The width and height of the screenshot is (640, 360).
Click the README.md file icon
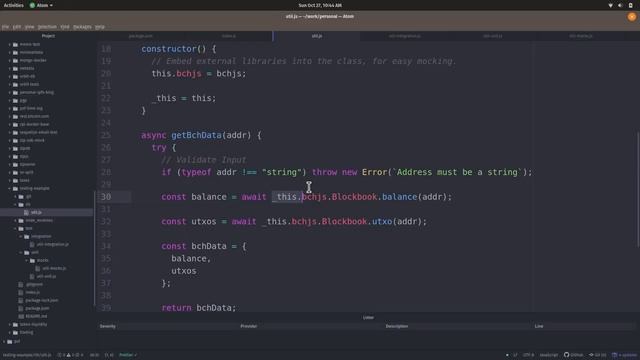pos(21,316)
